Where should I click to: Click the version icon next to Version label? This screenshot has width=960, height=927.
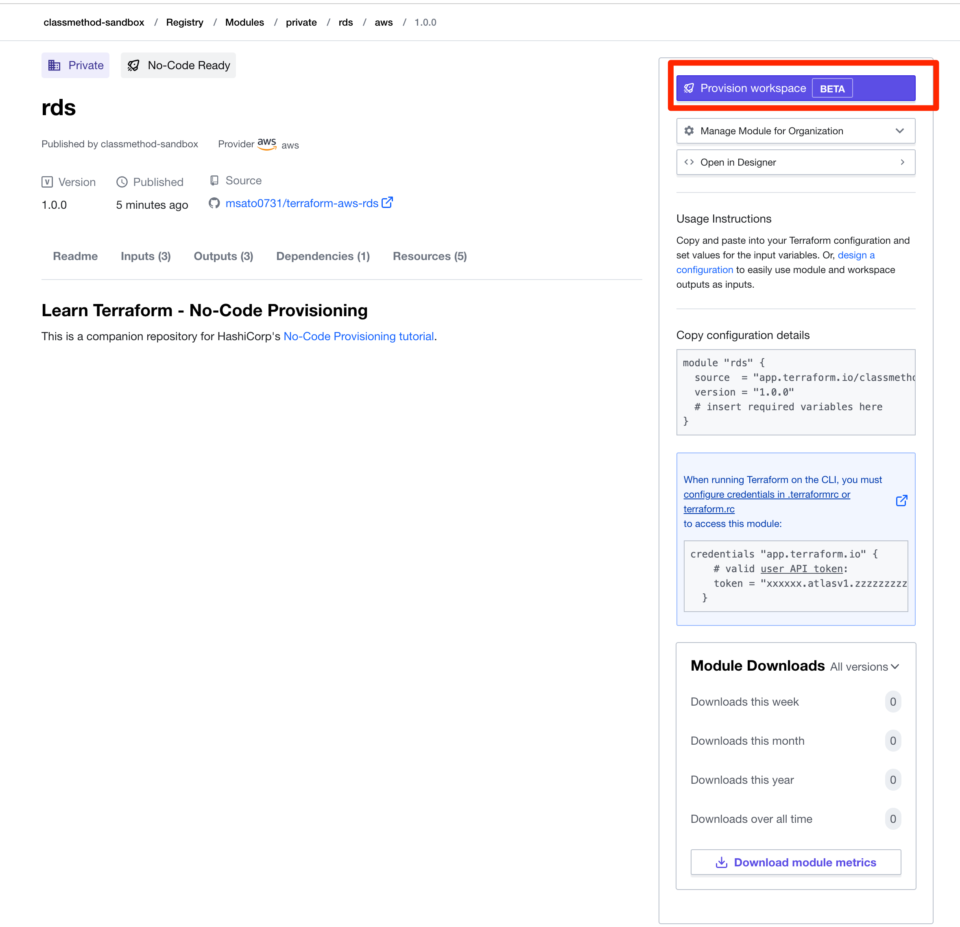[47, 181]
